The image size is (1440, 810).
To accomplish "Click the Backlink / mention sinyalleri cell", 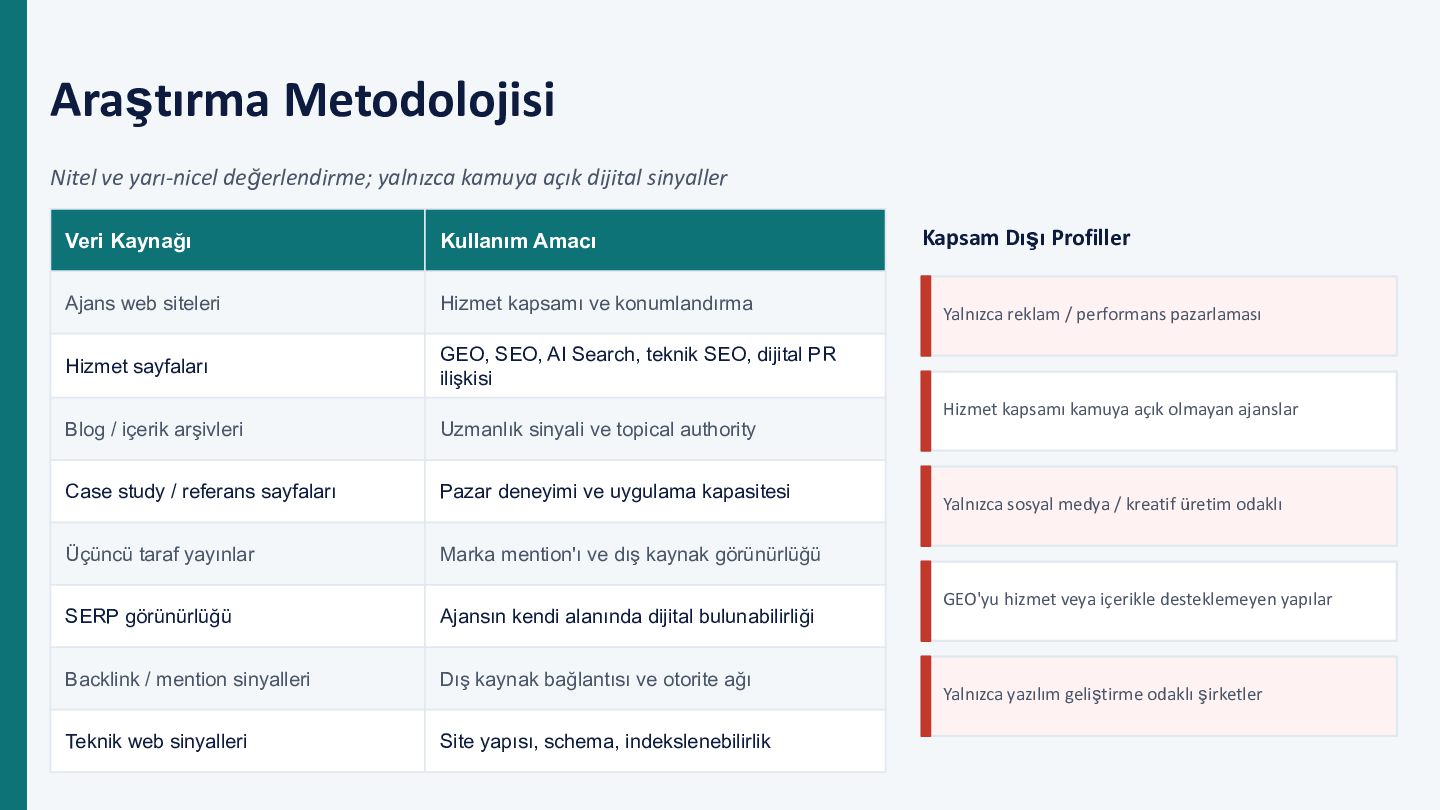I will coord(238,679).
